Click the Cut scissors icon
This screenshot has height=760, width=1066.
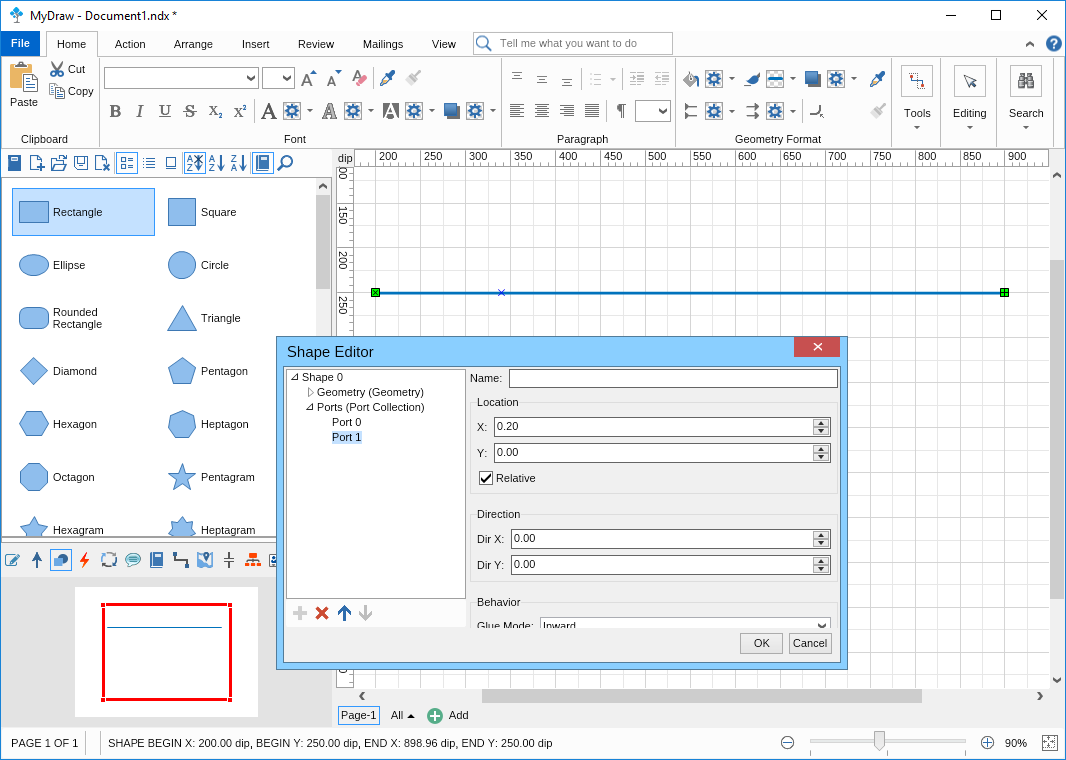point(57,69)
